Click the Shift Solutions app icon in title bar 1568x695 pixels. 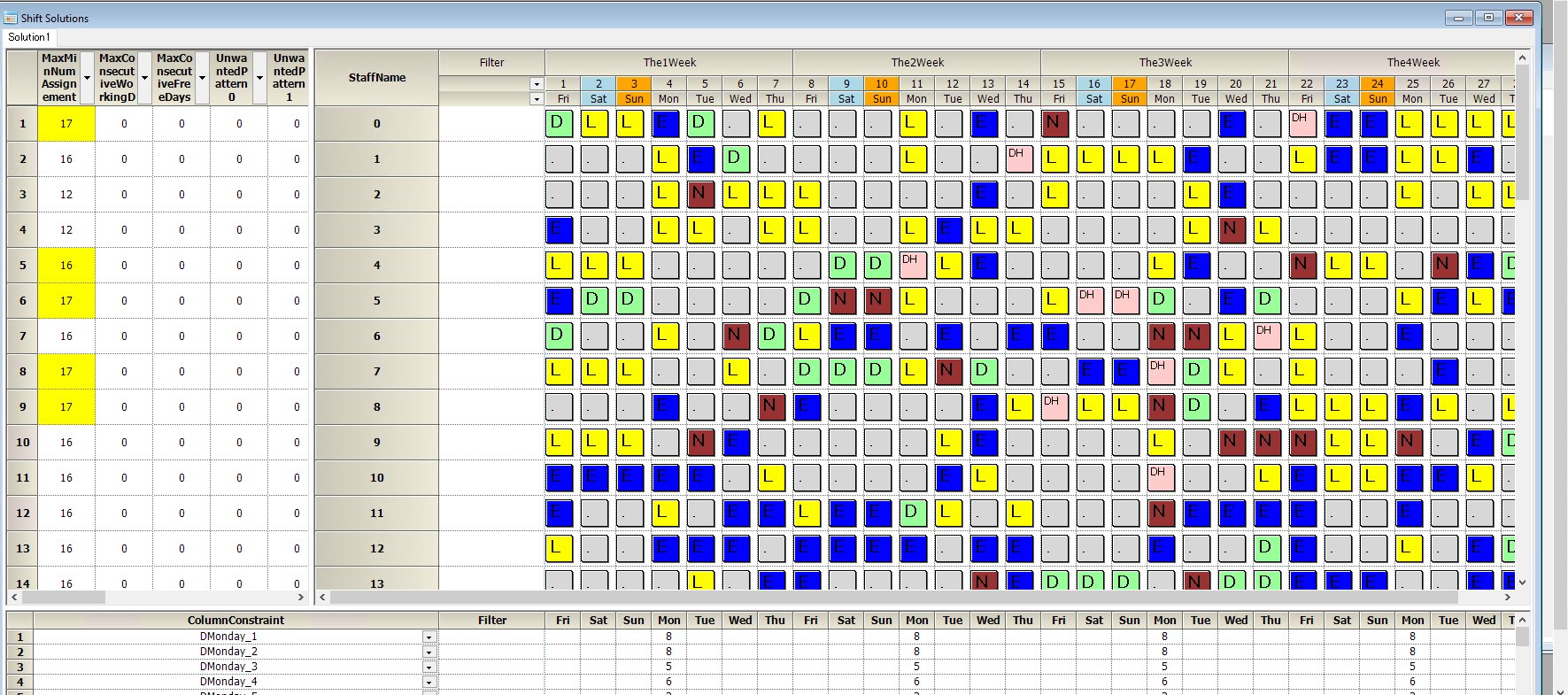(11, 18)
